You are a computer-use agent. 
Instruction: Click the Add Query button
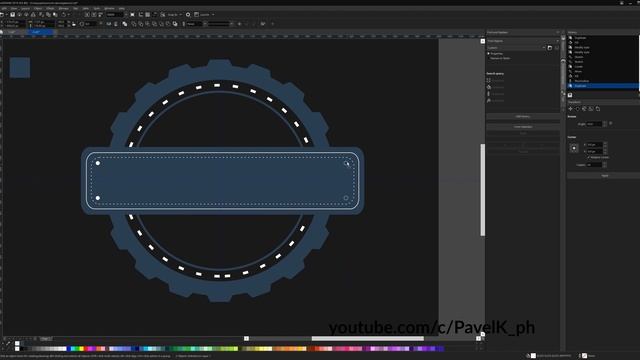(523, 116)
